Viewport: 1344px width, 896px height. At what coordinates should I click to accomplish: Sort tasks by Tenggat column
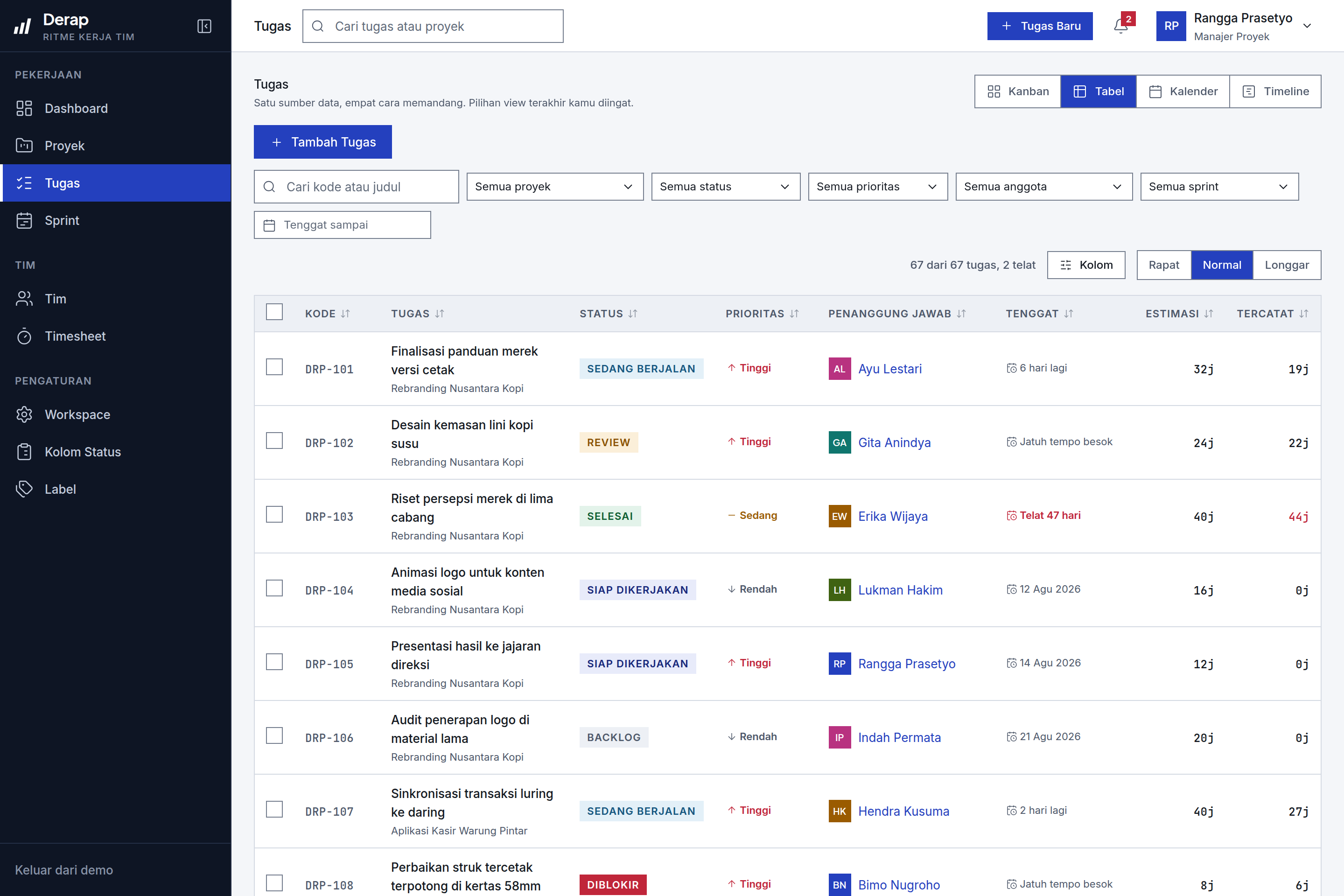tap(1039, 314)
